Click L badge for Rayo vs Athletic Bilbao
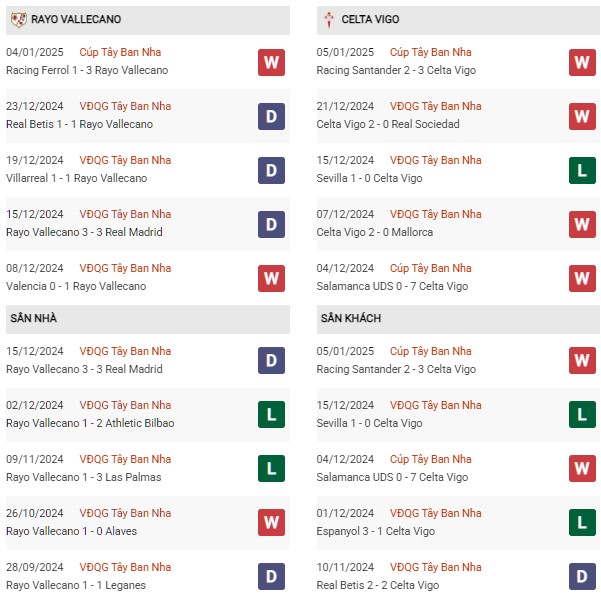 pyautogui.click(x=271, y=414)
